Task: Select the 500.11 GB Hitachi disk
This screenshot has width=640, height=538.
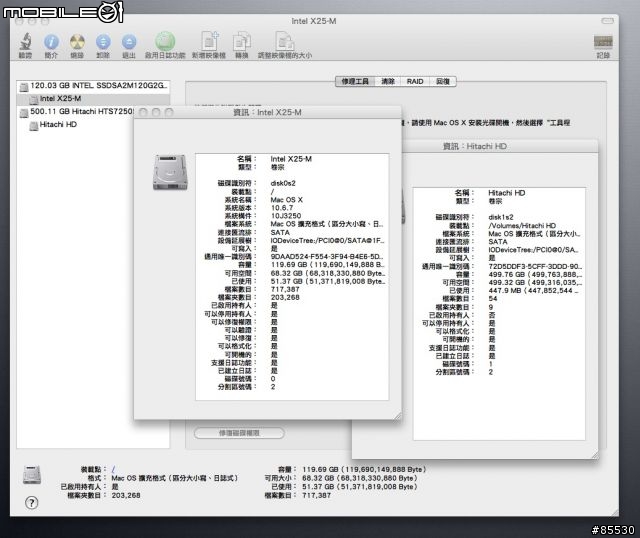Action: click(x=76, y=111)
